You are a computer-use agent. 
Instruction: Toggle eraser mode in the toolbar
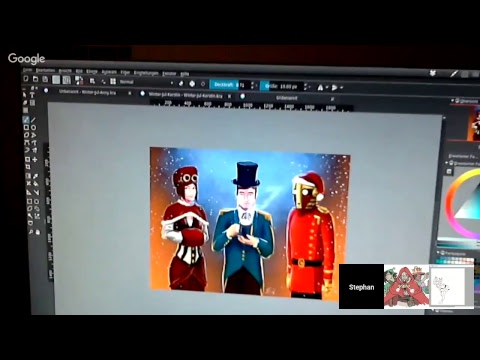point(181,83)
